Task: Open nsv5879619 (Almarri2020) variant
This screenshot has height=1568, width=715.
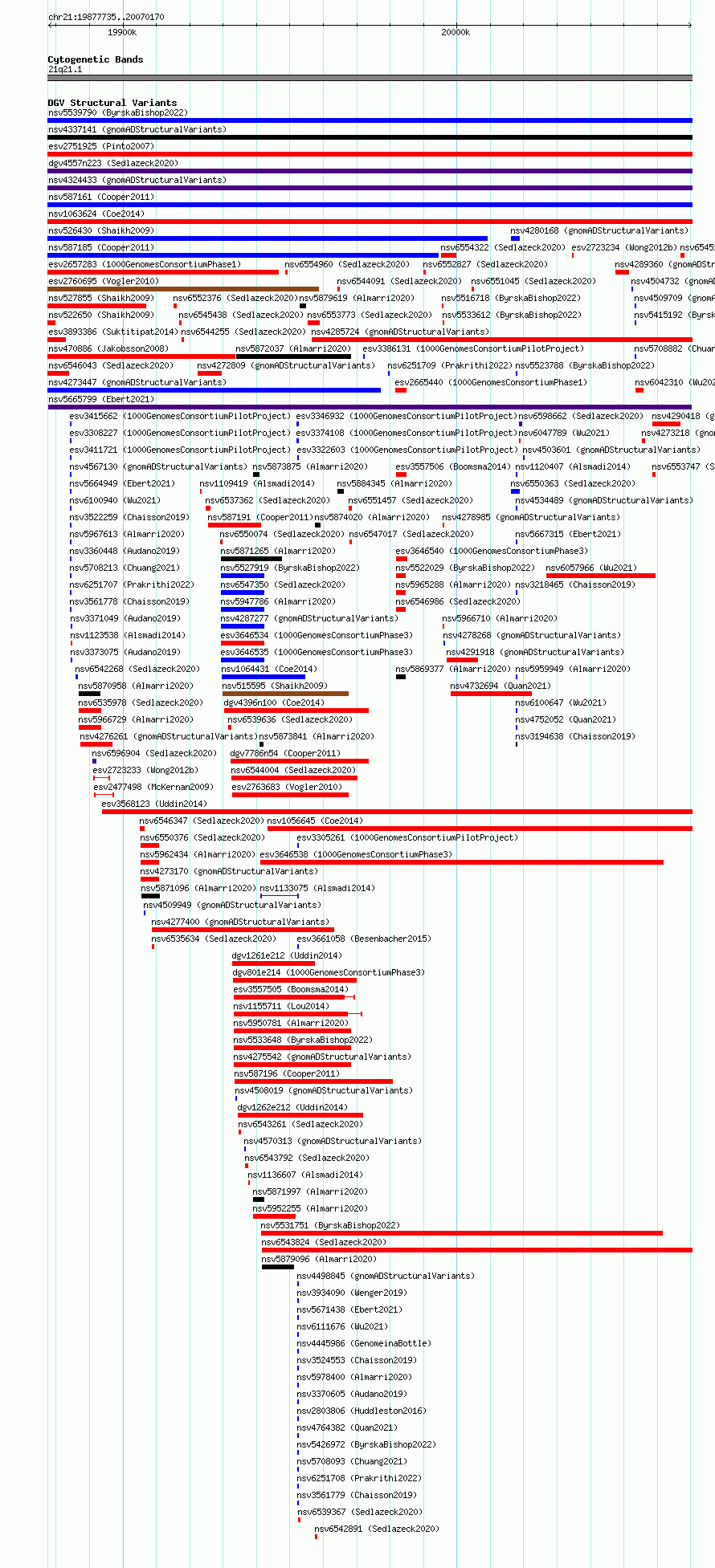Action: 357,298
